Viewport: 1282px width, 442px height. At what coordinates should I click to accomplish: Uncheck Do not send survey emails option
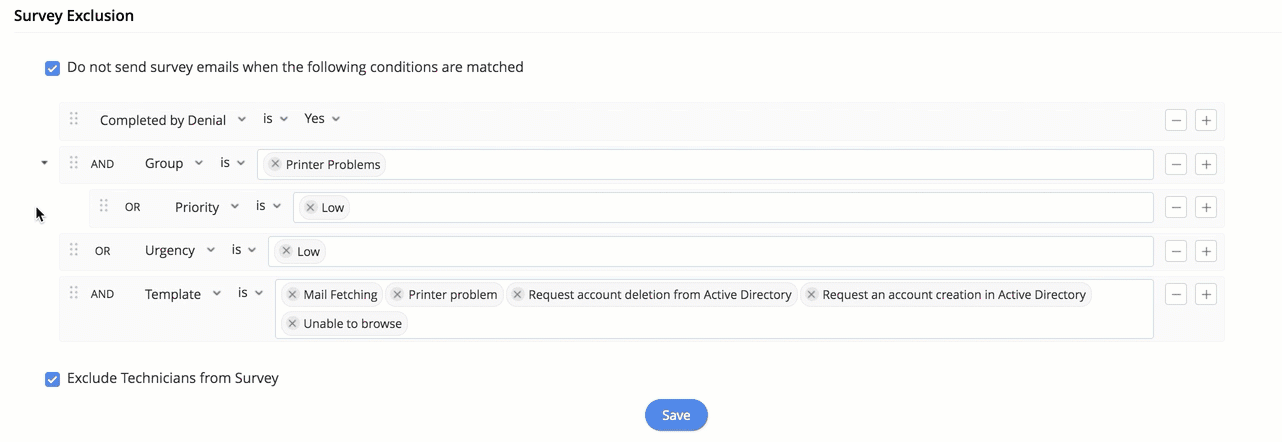pyautogui.click(x=53, y=69)
